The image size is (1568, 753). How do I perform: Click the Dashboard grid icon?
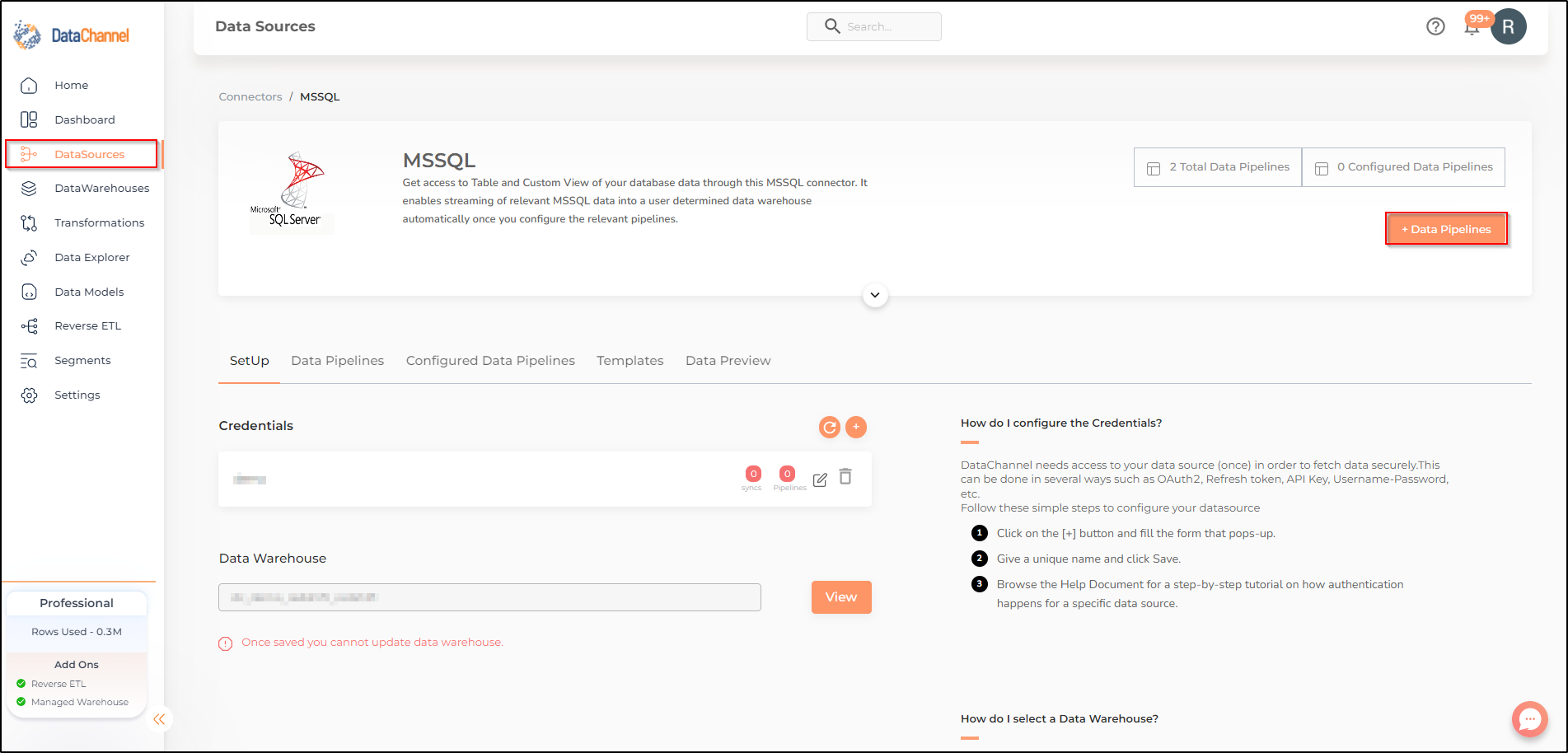pyautogui.click(x=29, y=119)
